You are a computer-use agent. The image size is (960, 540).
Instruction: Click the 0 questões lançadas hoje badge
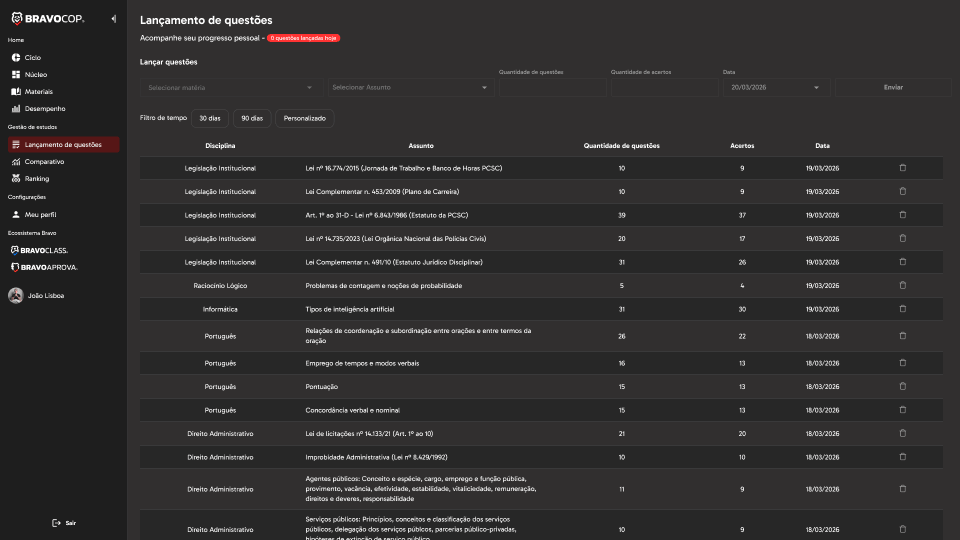[x=303, y=38]
